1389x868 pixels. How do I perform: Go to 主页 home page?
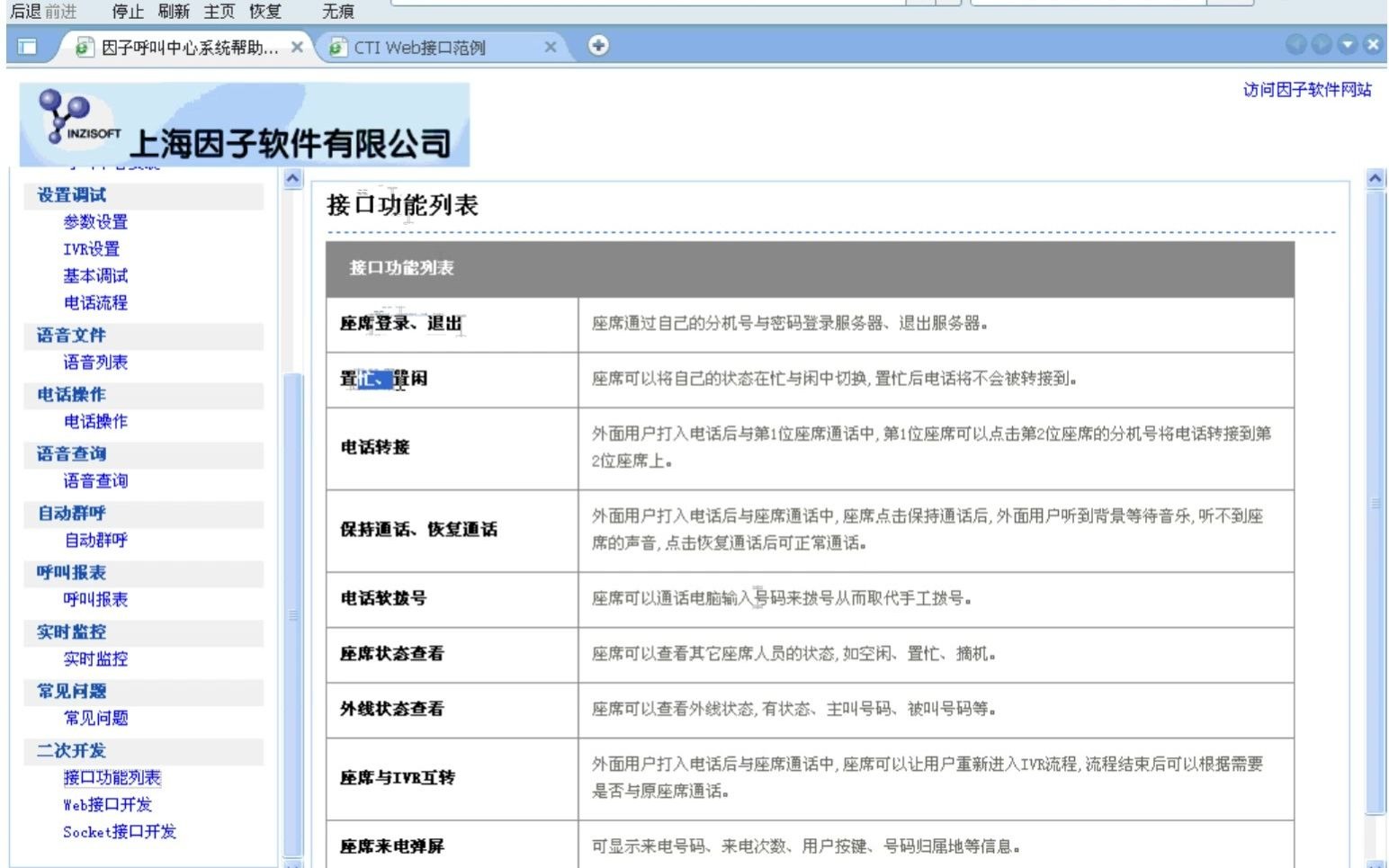(220, 12)
